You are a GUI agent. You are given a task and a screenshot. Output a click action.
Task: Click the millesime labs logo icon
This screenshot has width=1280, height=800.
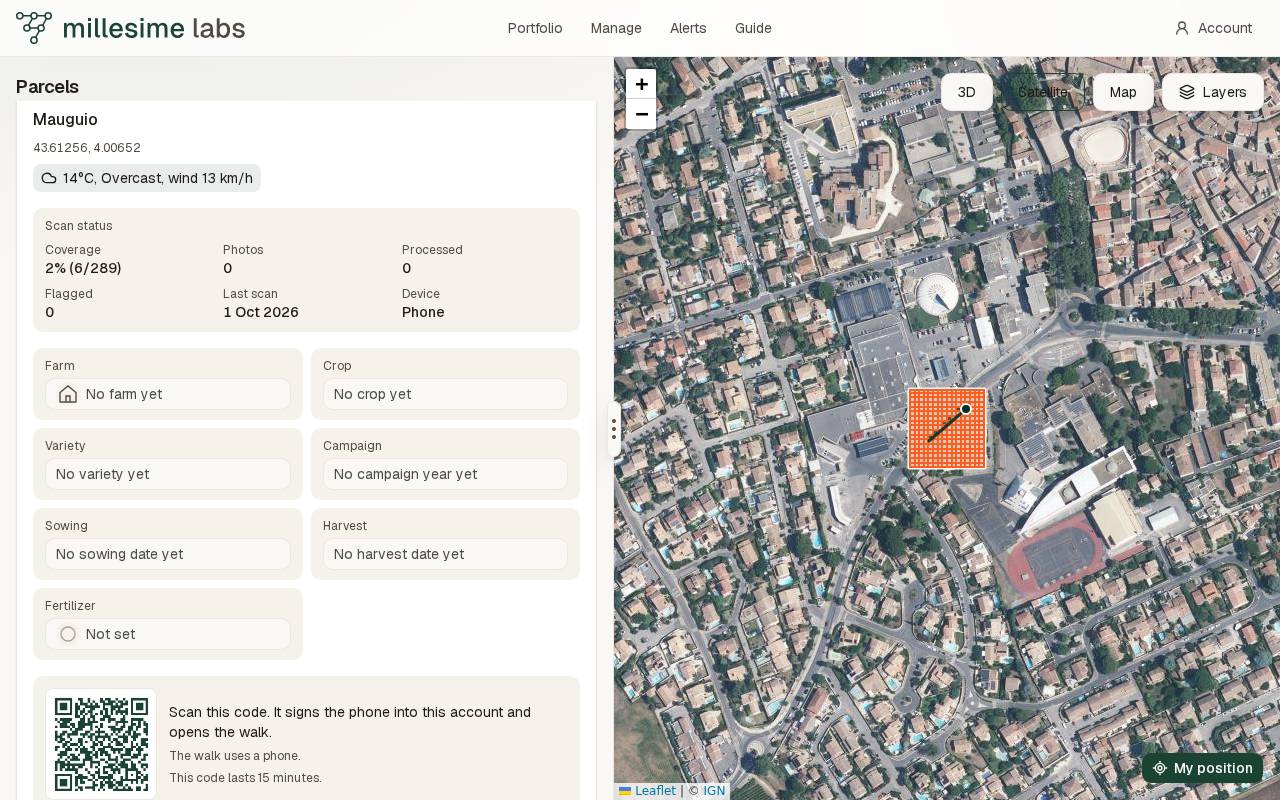point(34,28)
